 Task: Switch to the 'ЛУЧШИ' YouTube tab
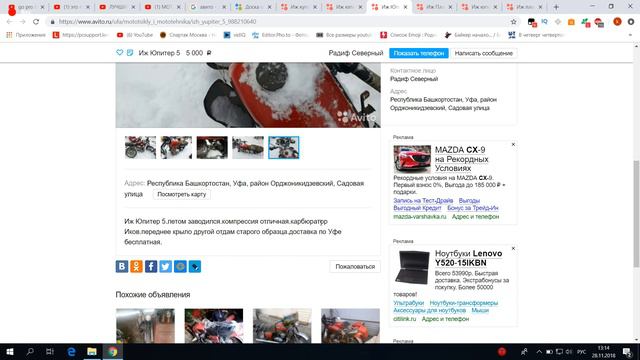(117, 7)
